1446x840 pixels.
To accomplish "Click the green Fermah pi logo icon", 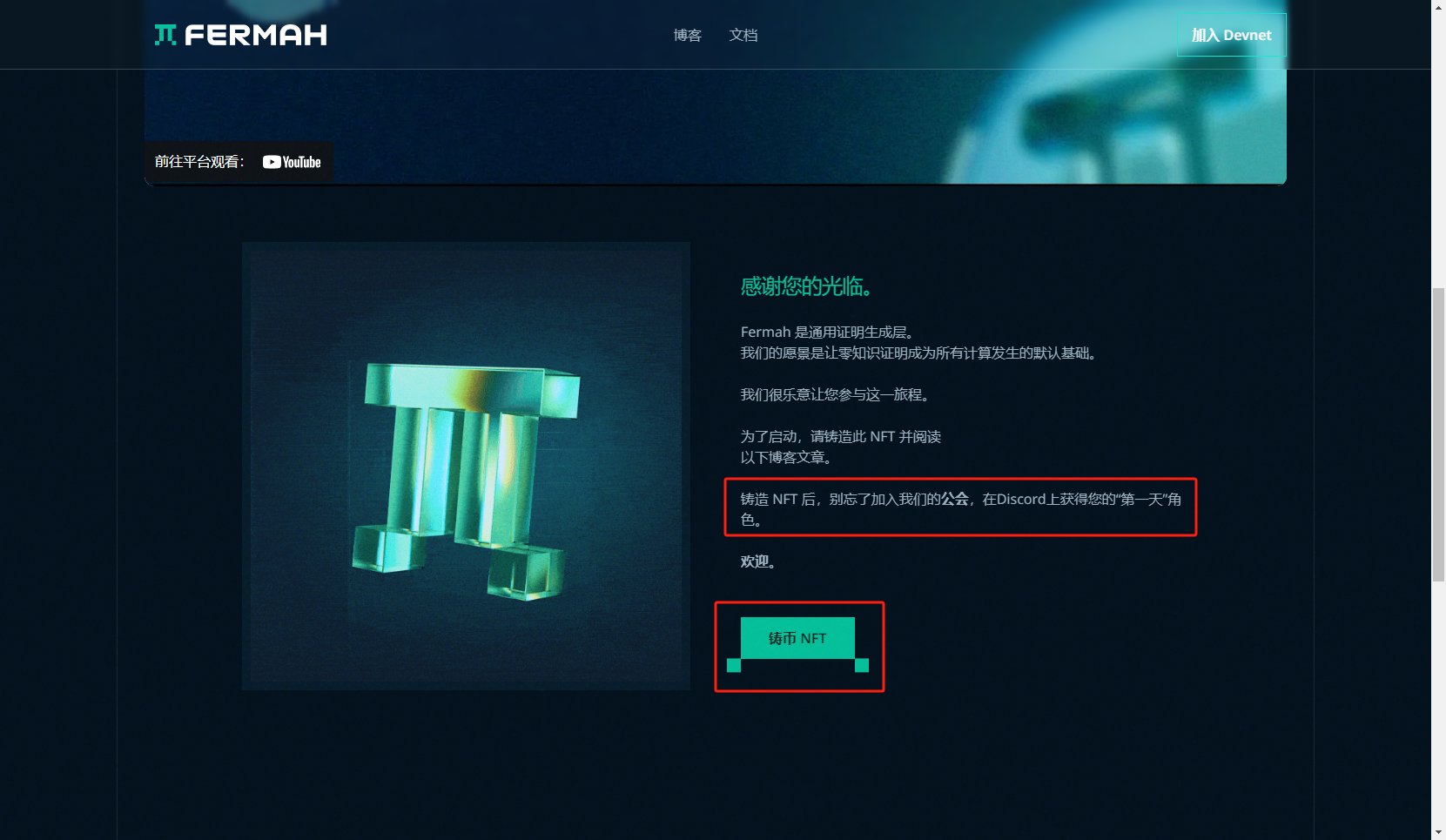I will tap(165, 34).
